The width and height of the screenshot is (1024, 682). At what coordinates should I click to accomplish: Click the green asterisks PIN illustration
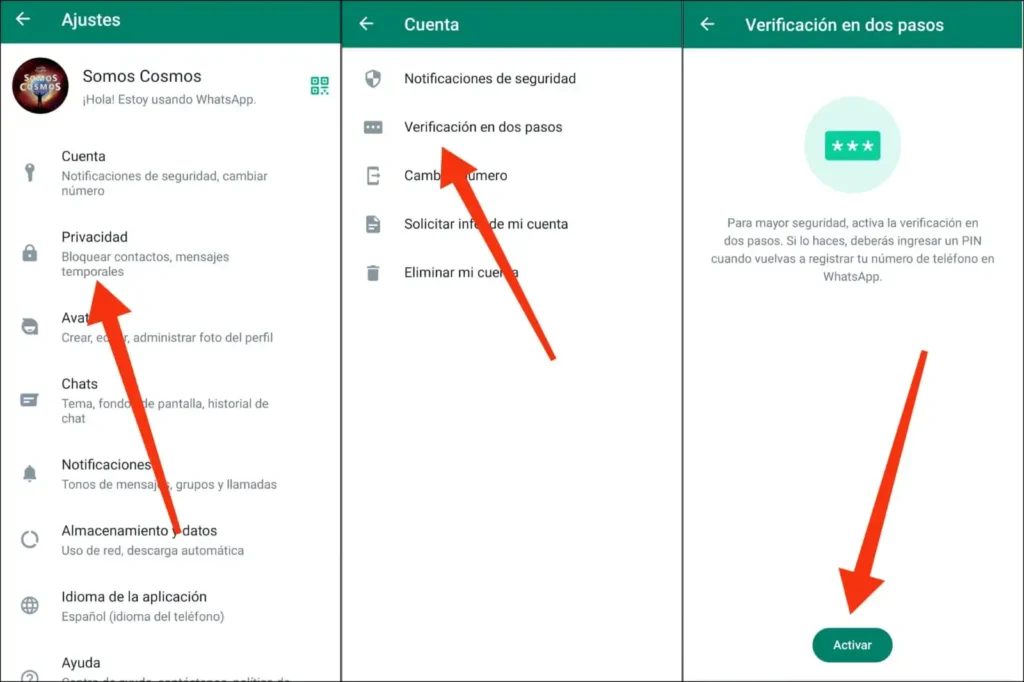(852, 145)
